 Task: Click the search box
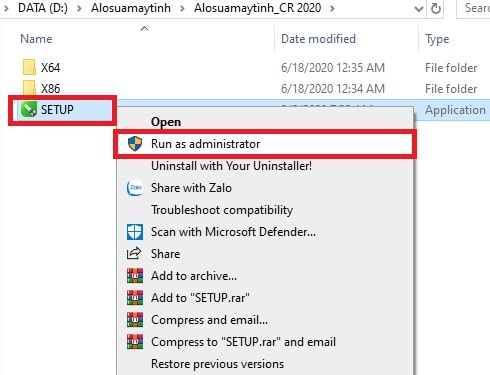pyautogui.click(x=473, y=8)
